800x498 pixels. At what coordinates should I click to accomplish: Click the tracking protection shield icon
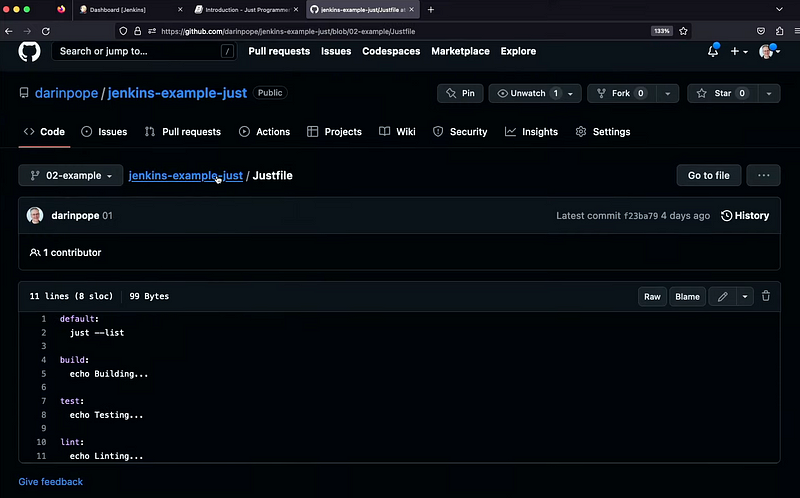coord(123,31)
